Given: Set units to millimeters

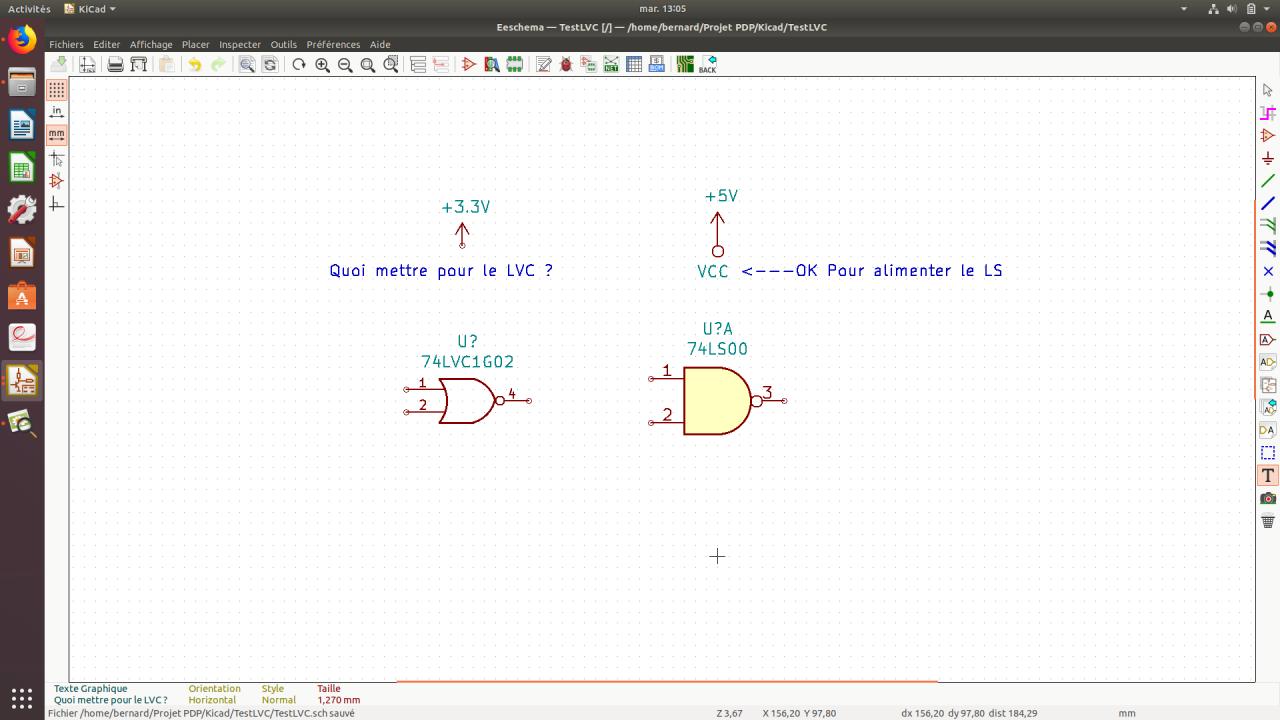Looking at the screenshot, I should [57, 135].
